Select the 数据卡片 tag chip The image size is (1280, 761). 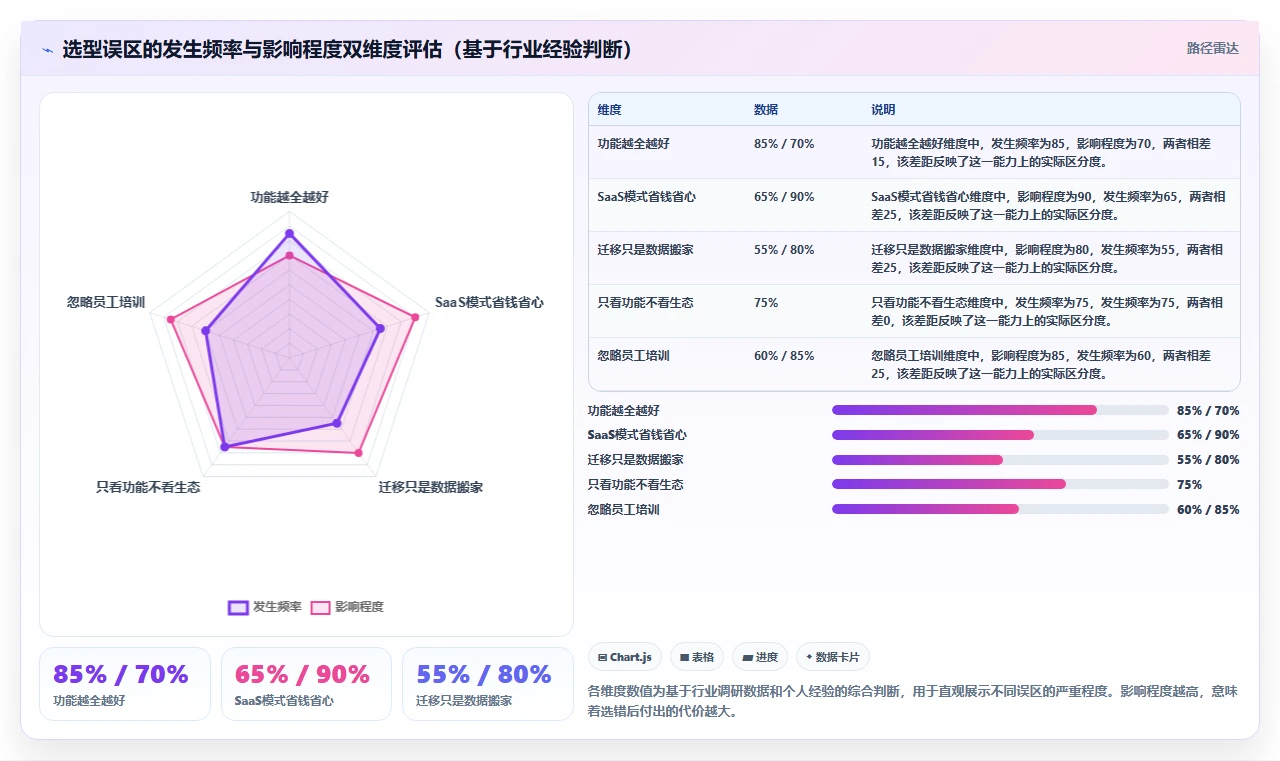pyautogui.click(x=833, y=657)
